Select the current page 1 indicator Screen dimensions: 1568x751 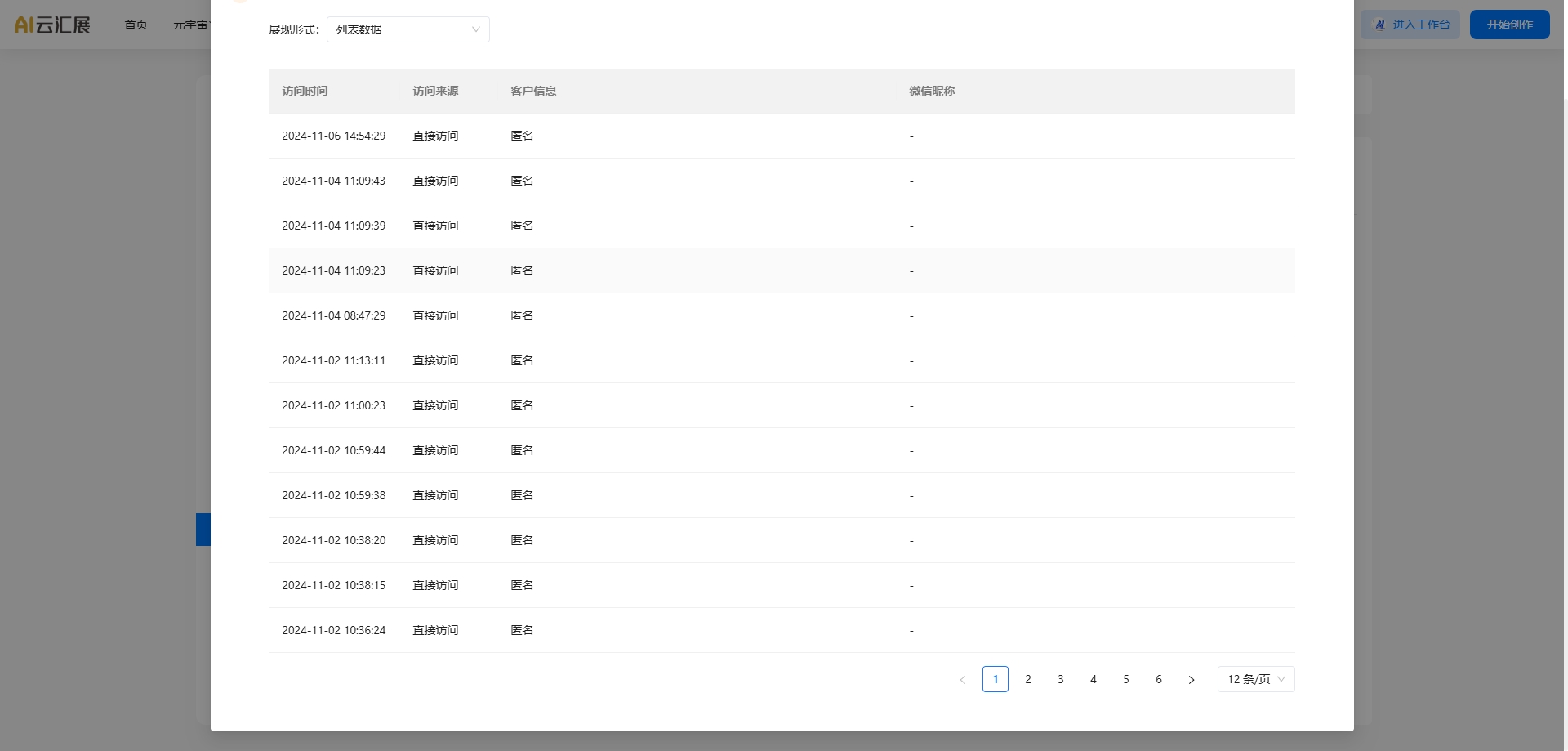click(x=996, y=679)
